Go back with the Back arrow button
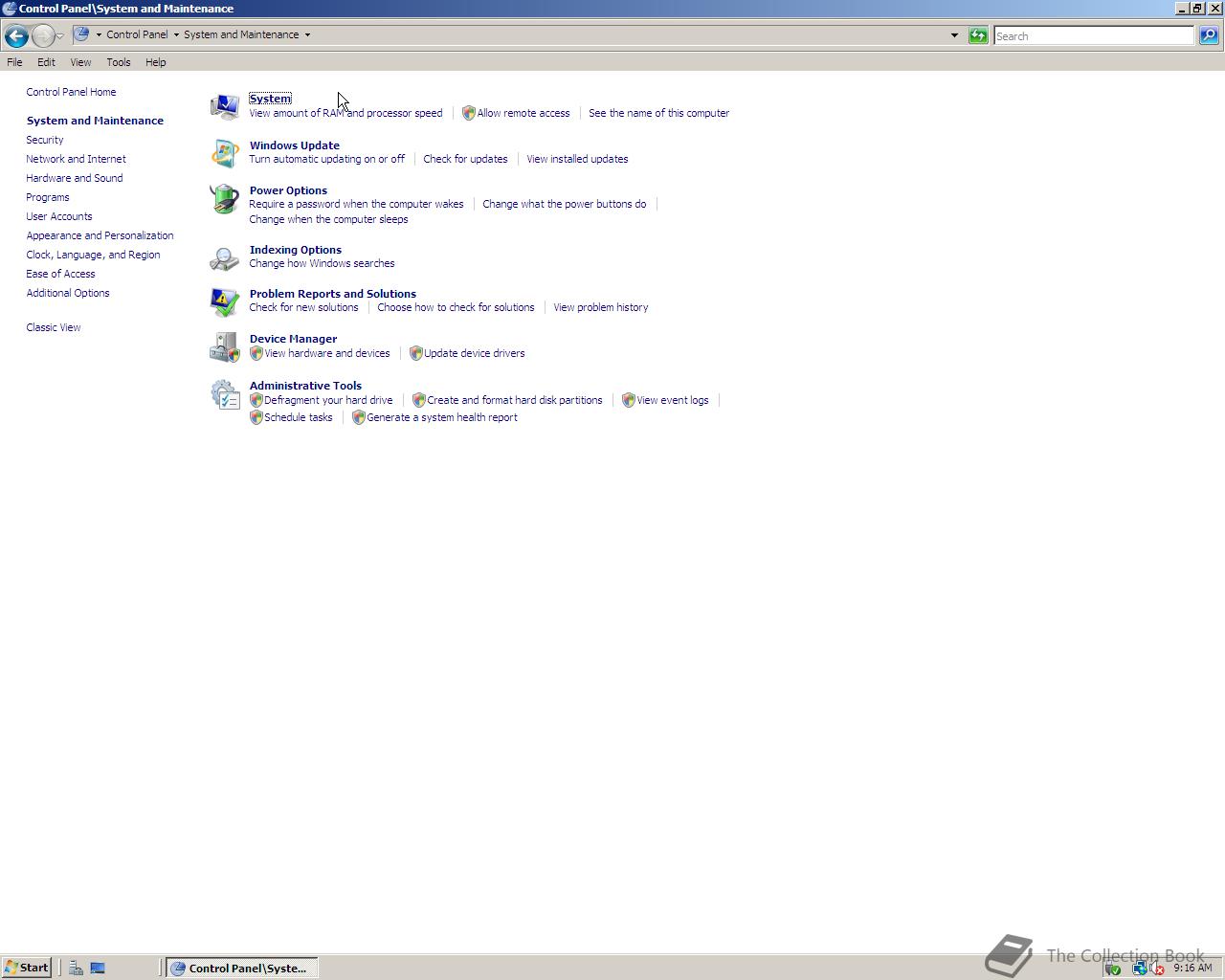This screenshot has height=980, width=1225. [16, 36]
